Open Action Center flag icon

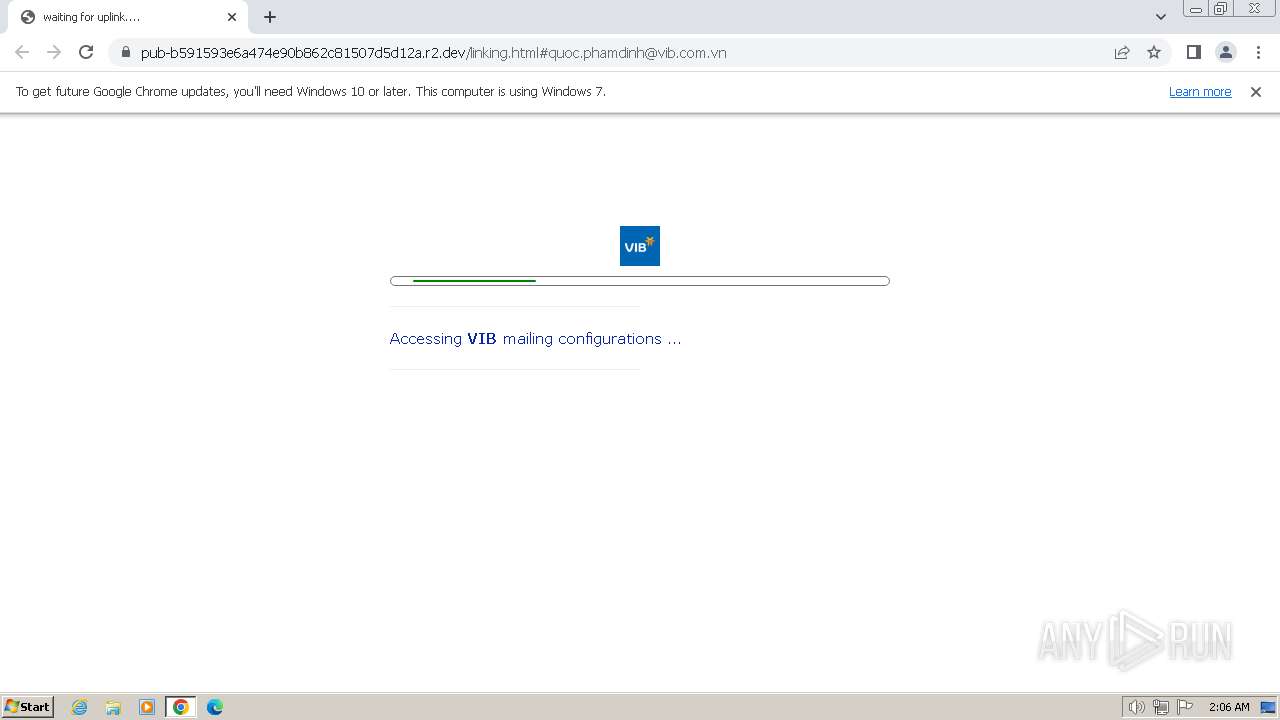pos(1186,707)
